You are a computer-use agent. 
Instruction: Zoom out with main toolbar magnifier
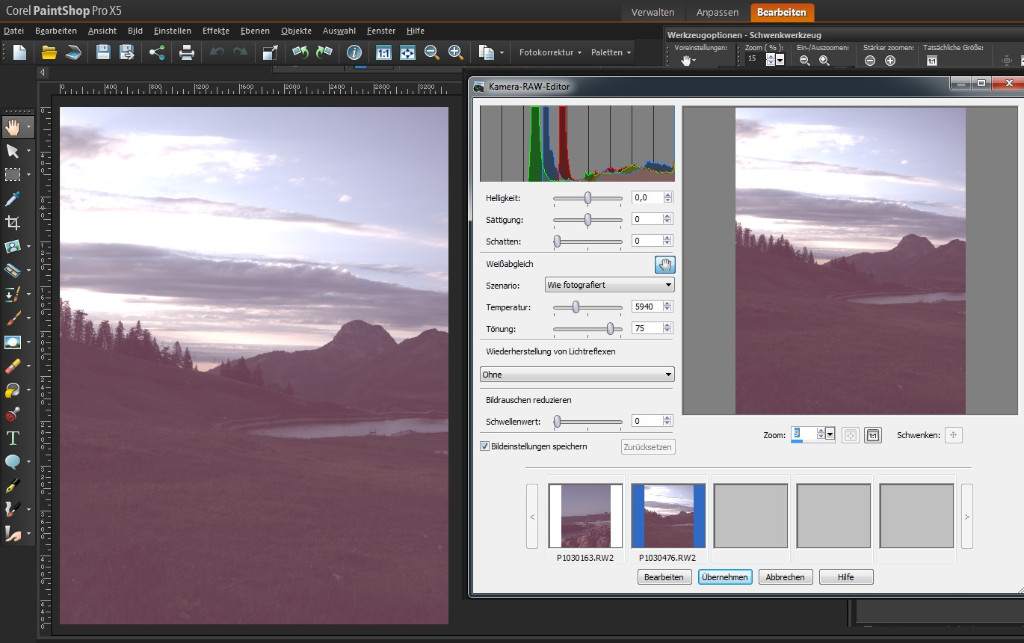click(x=431, y=52)
